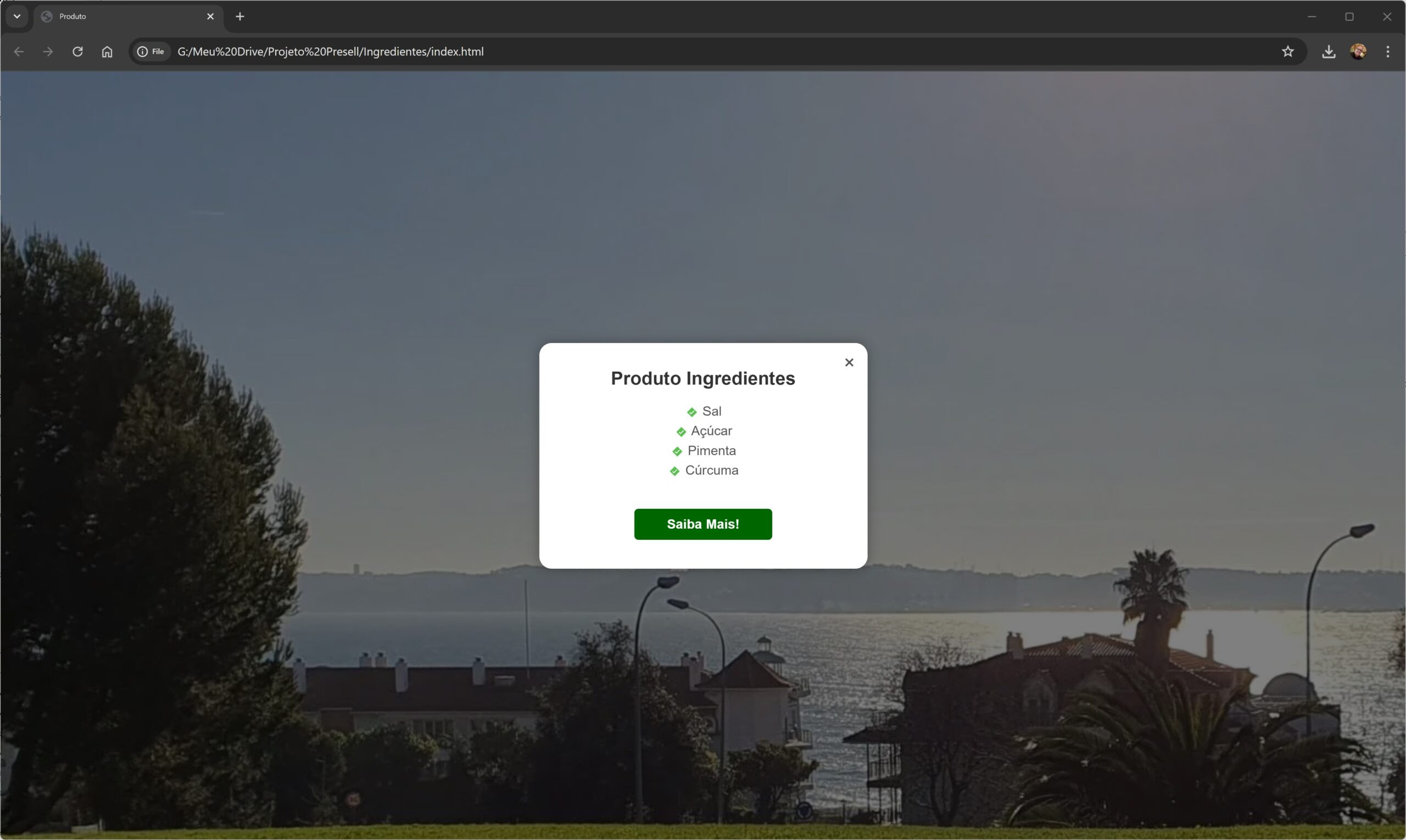Open the browser home page
1406x840 pixels.
point(107,52)
